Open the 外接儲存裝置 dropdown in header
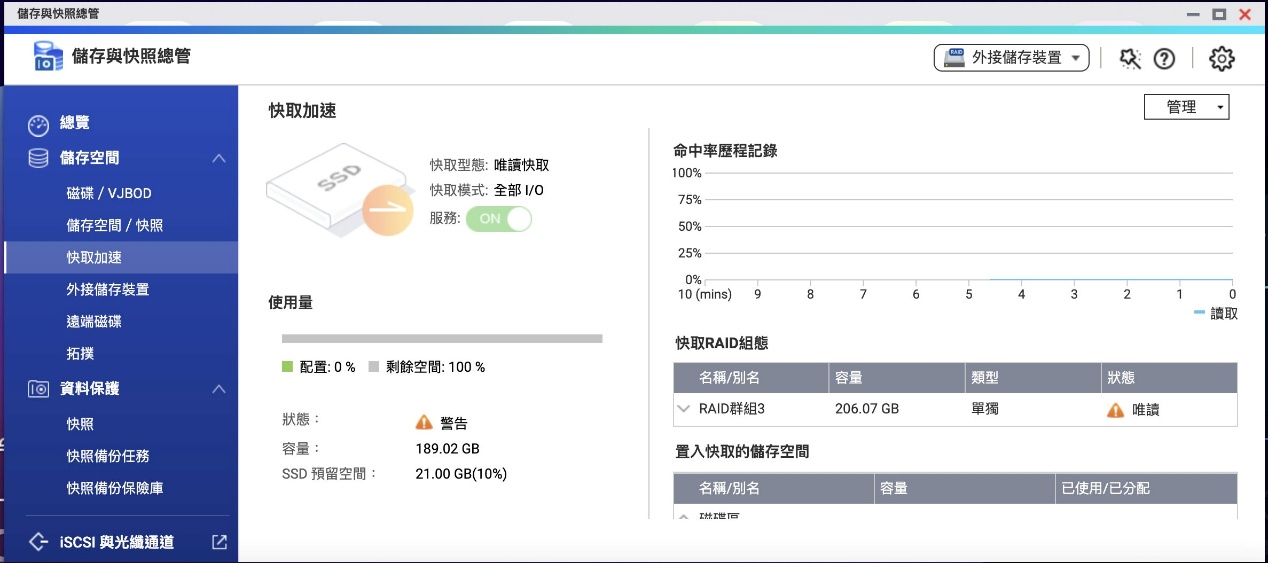Image resolution: width=1268 pixels, height=563 pixels. [x=1011, y=58]
